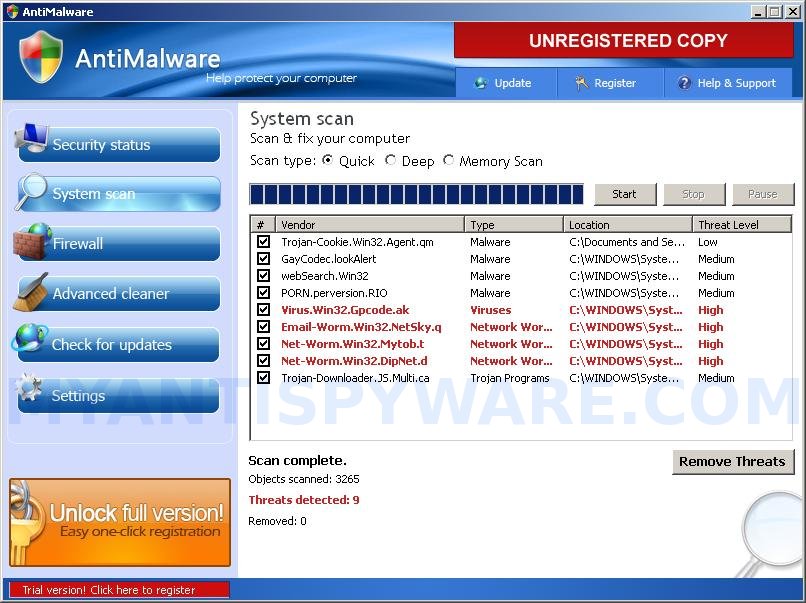Uncheck the Net-Worm.Win32.Mytob.t threat
The image size is (806, 603).
click(264, 343)
